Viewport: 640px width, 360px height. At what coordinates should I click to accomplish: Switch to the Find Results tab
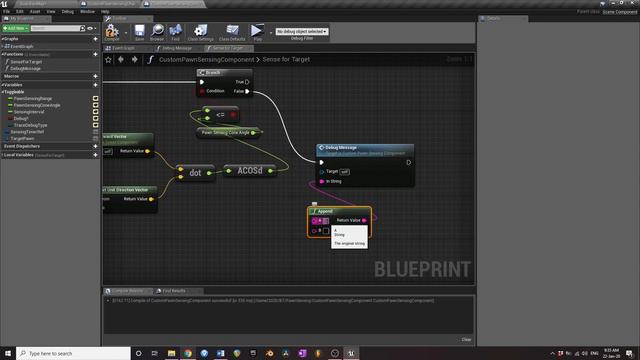pyautogui.click(x=174, y=291)
